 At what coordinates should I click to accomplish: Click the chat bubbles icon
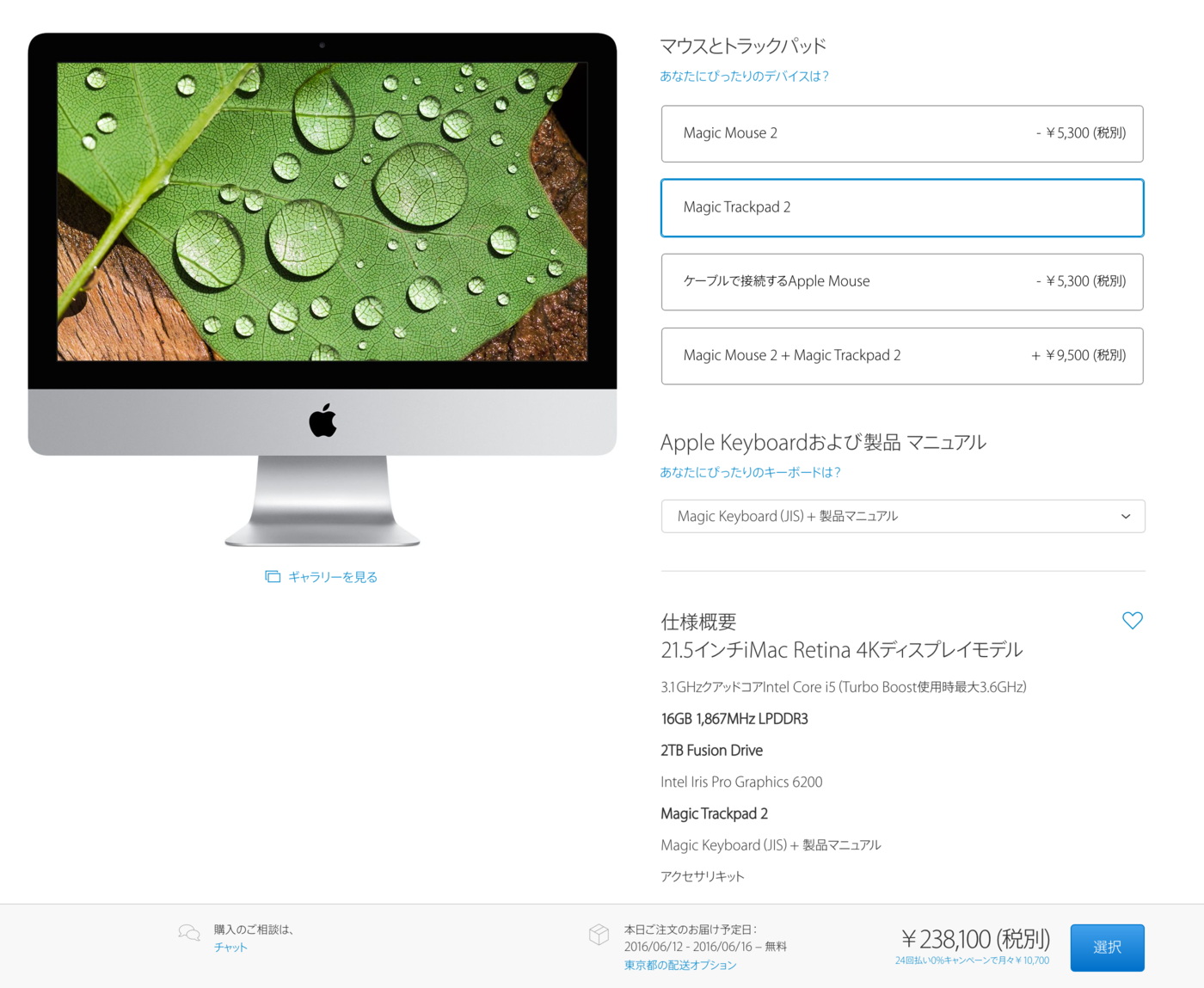click(x=189, y=933)
